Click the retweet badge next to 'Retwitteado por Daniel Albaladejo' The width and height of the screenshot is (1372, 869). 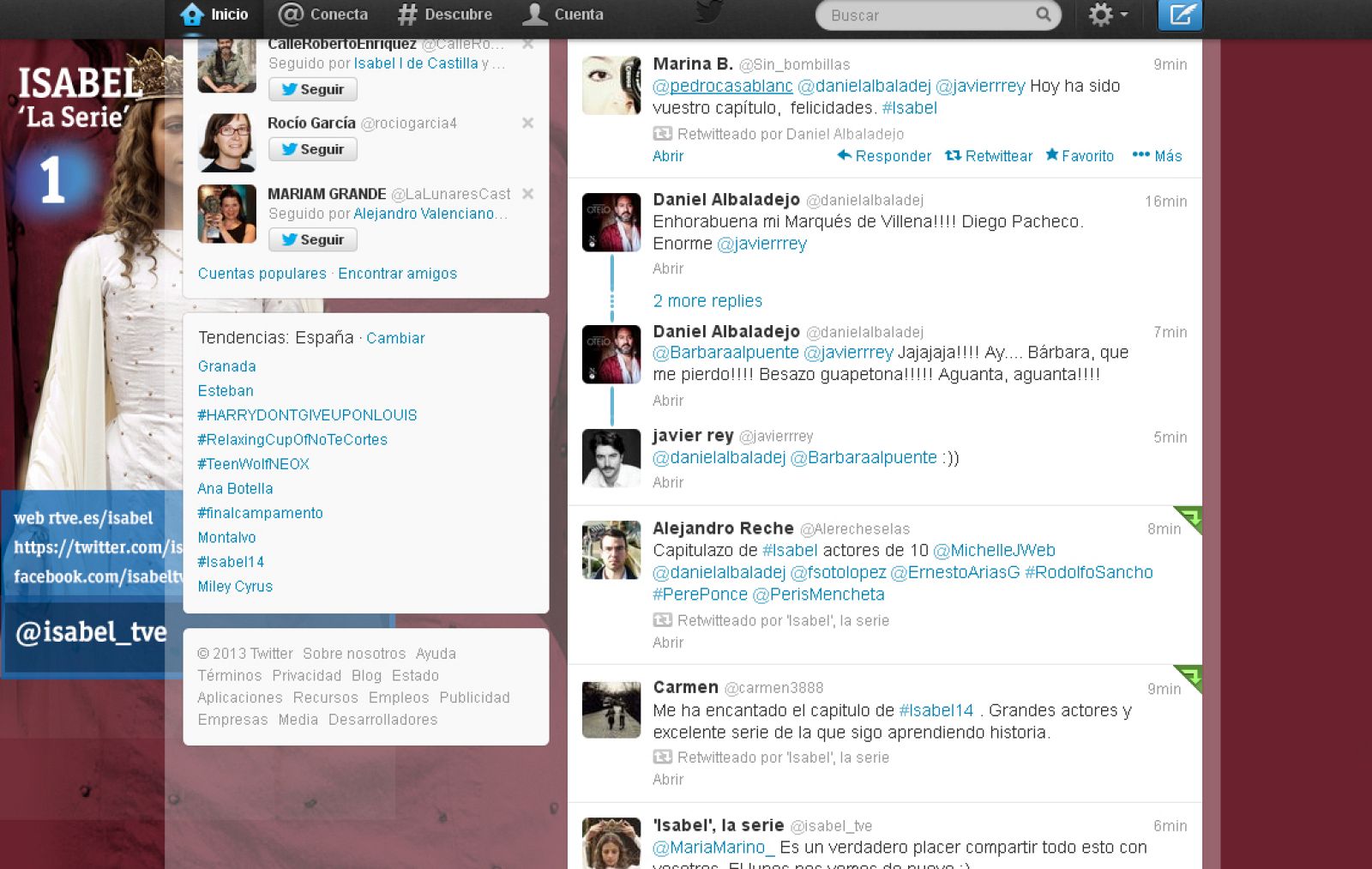click(661, 134)
